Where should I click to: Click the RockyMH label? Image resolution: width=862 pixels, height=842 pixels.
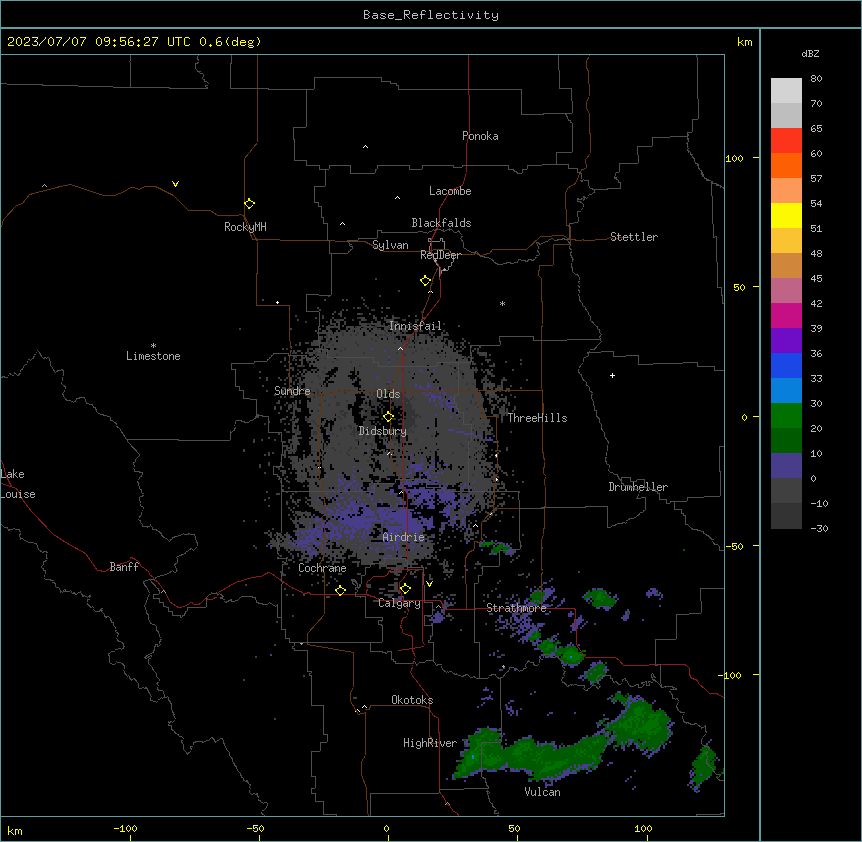pyautogui.click(x=245, y=227)
